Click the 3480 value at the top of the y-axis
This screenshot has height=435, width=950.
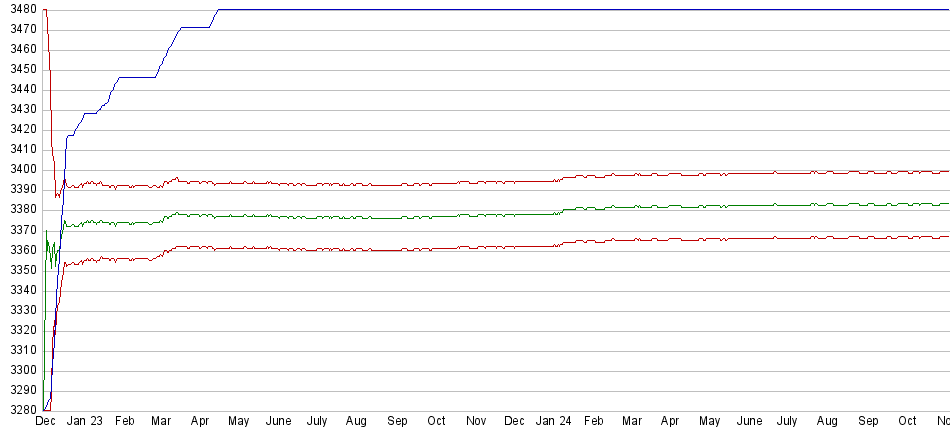point(19,10)
